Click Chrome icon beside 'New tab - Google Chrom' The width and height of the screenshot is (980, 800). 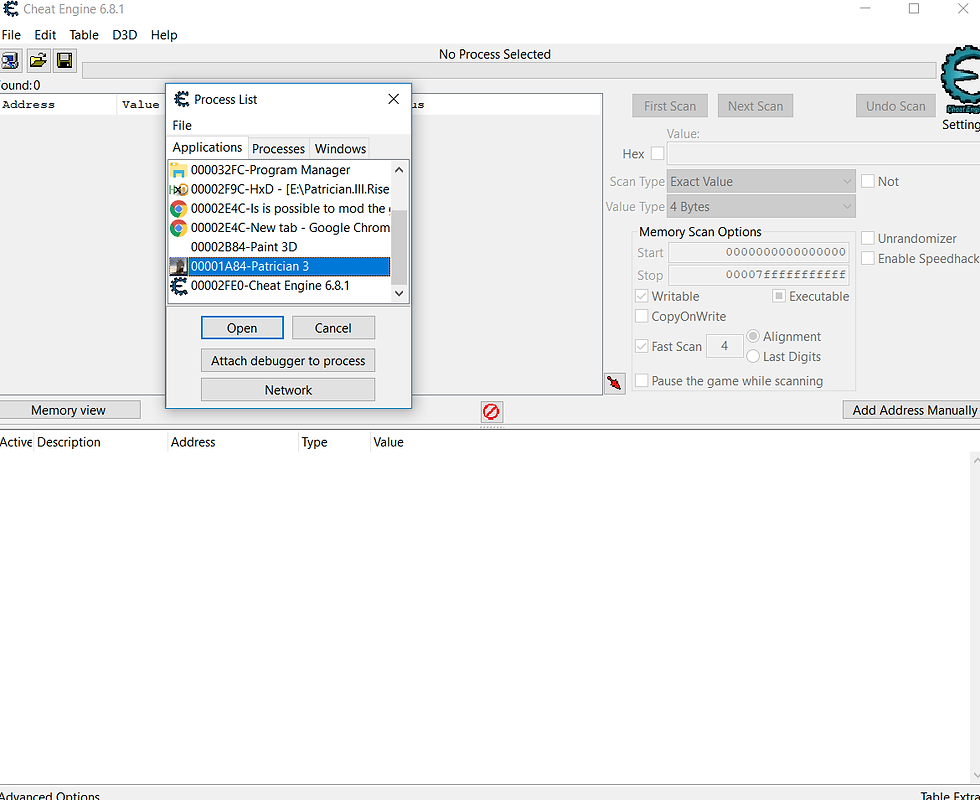tap(179, 228)
